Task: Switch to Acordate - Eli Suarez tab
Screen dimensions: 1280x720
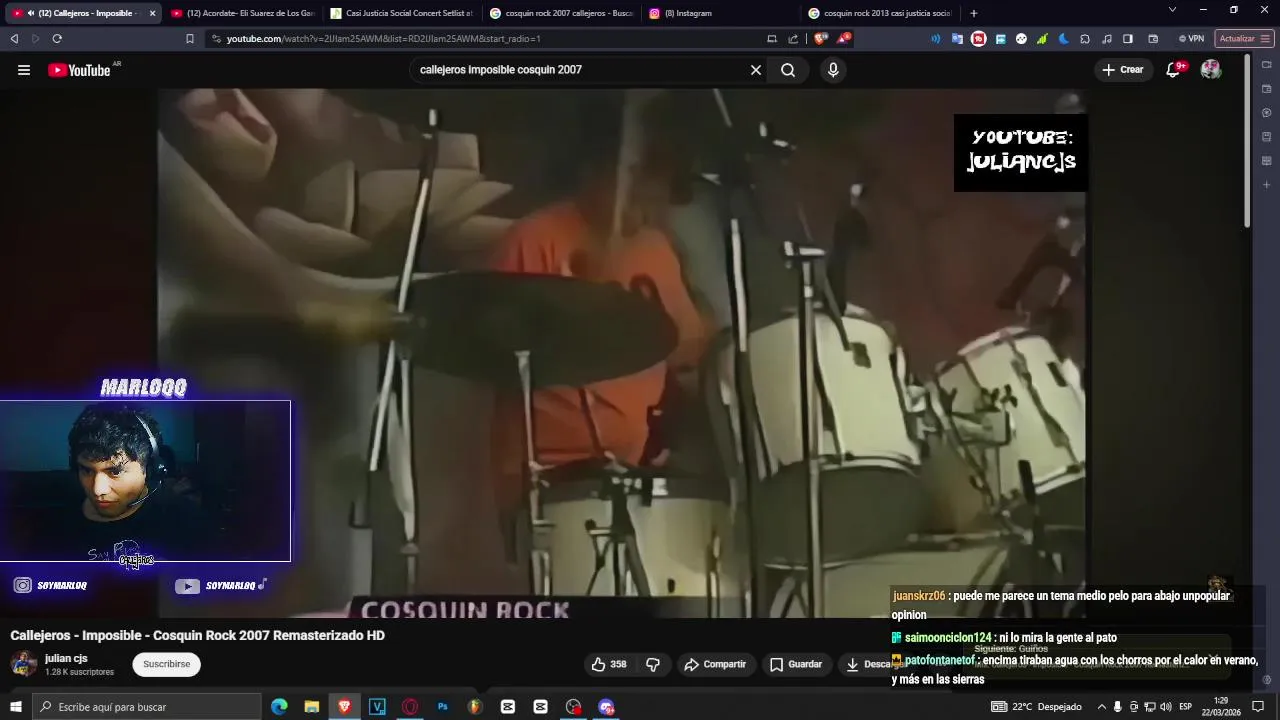Action: [x=243, y=13]
